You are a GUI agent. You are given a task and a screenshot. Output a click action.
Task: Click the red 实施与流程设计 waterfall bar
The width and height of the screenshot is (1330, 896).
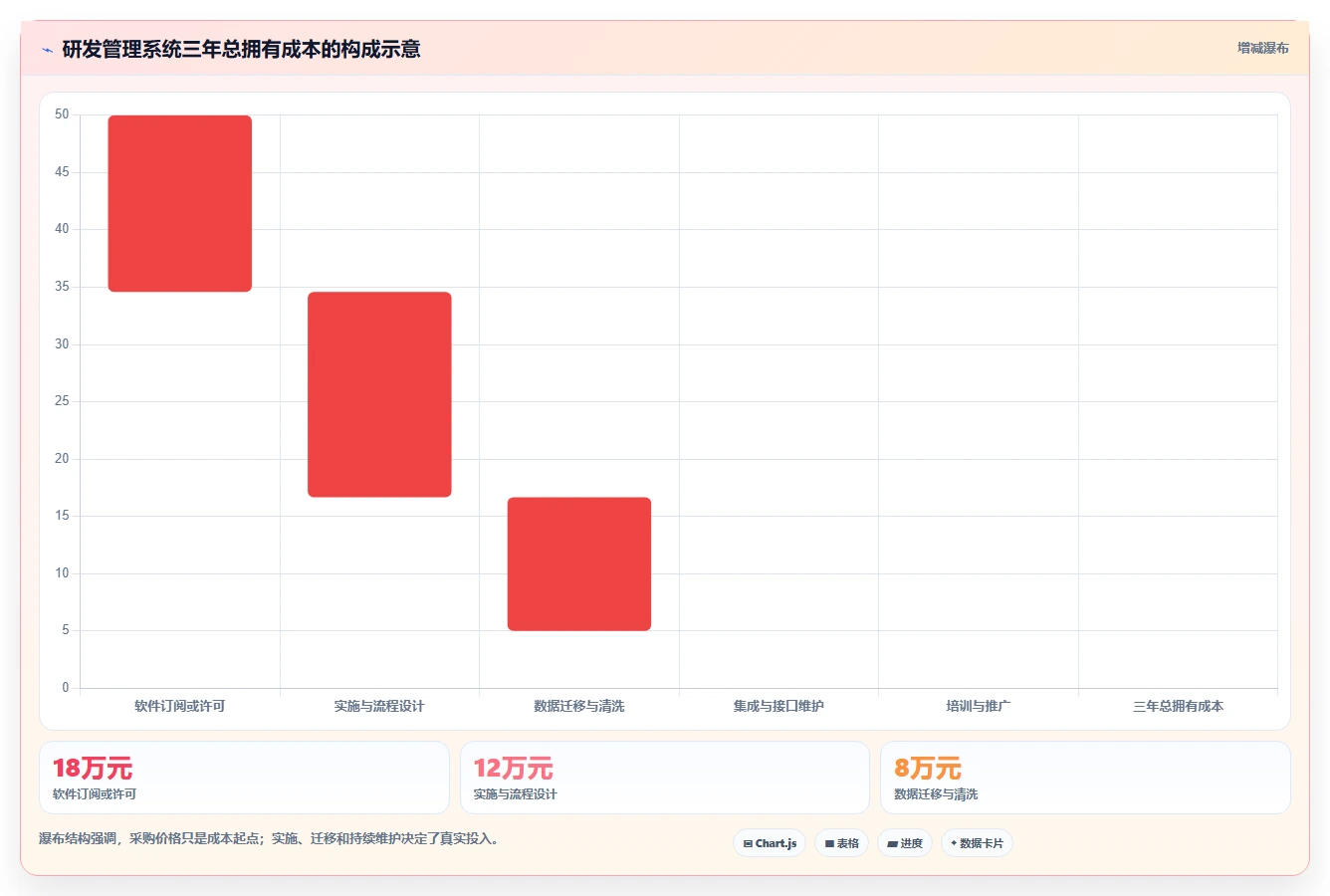(379, 394)
